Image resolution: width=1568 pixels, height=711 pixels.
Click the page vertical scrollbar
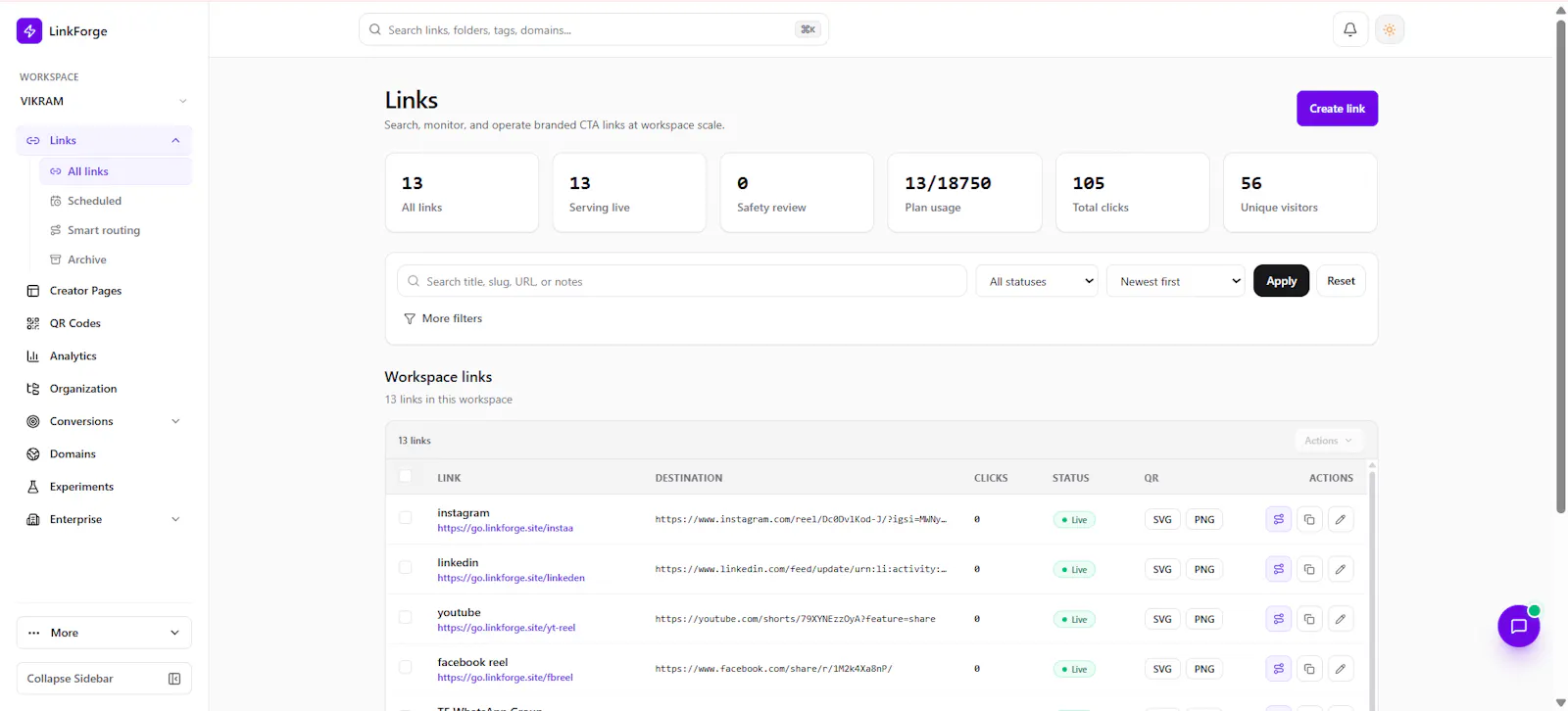1561,264
